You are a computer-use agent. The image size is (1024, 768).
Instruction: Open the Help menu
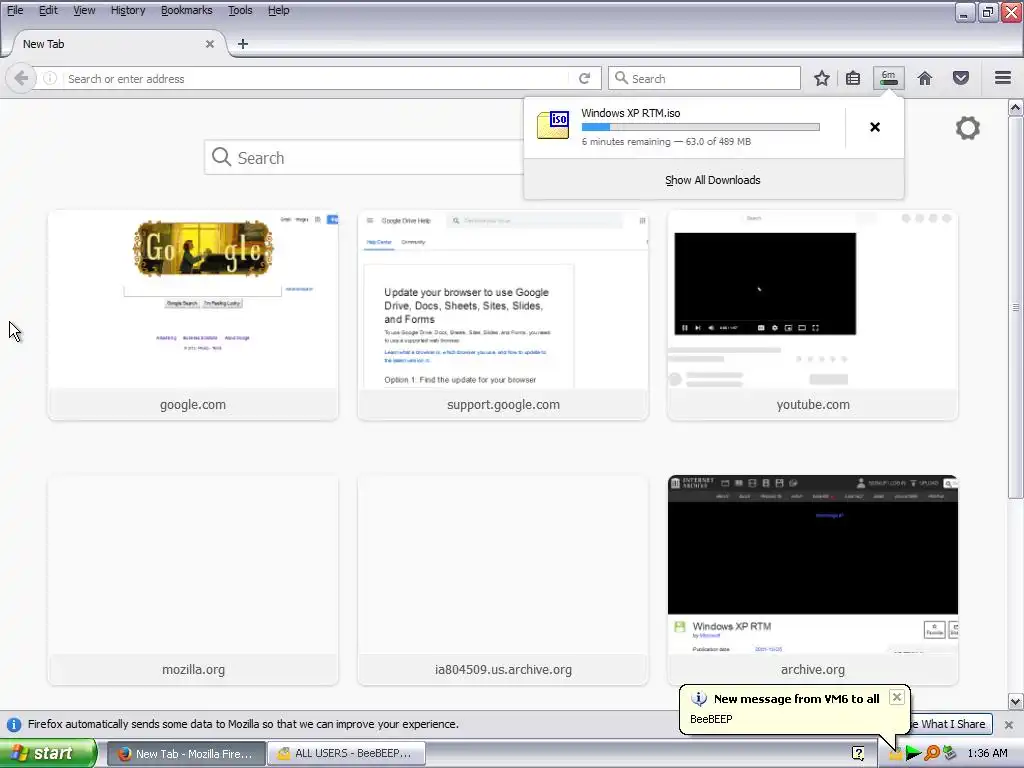279,10
